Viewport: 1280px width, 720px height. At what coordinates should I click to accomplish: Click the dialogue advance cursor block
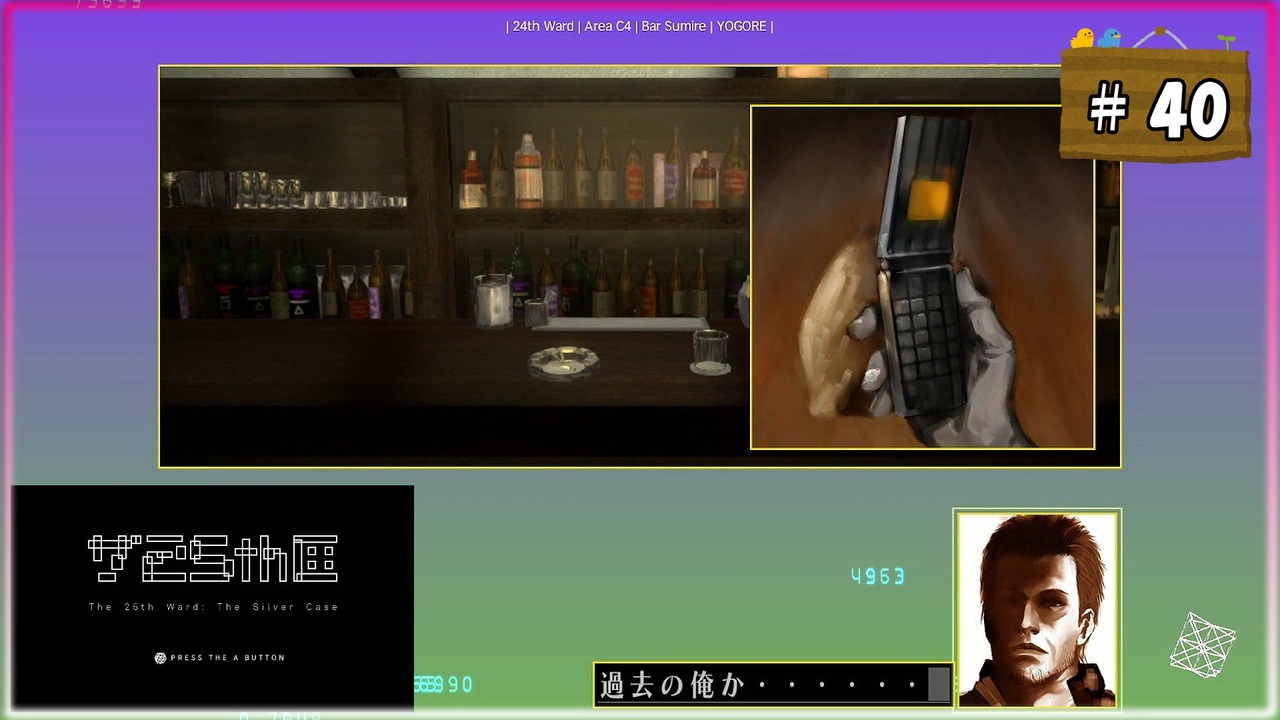[x=938, y=685]
